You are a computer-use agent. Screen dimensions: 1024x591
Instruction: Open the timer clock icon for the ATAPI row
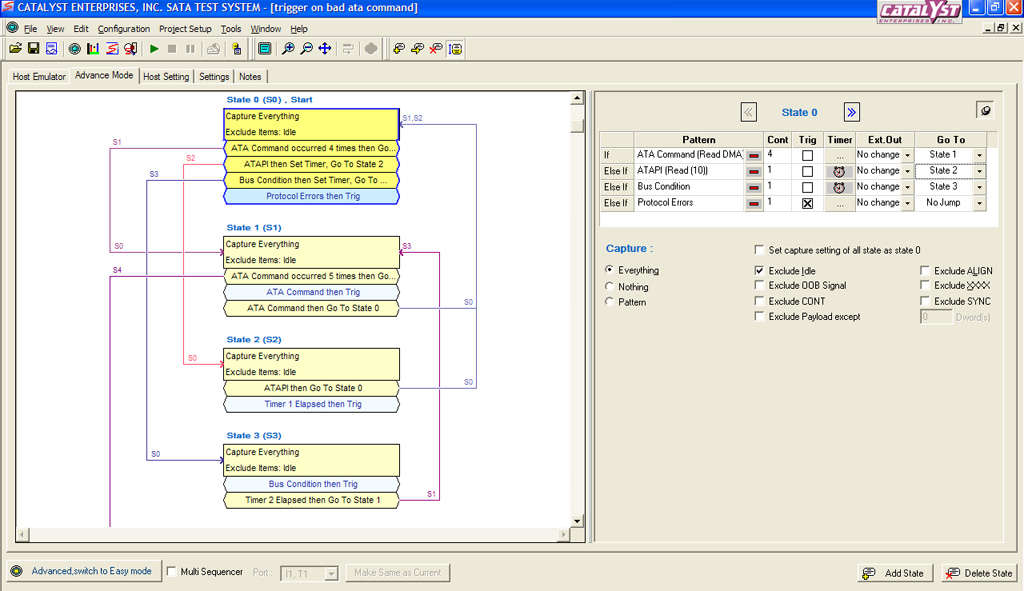[839, 171]
